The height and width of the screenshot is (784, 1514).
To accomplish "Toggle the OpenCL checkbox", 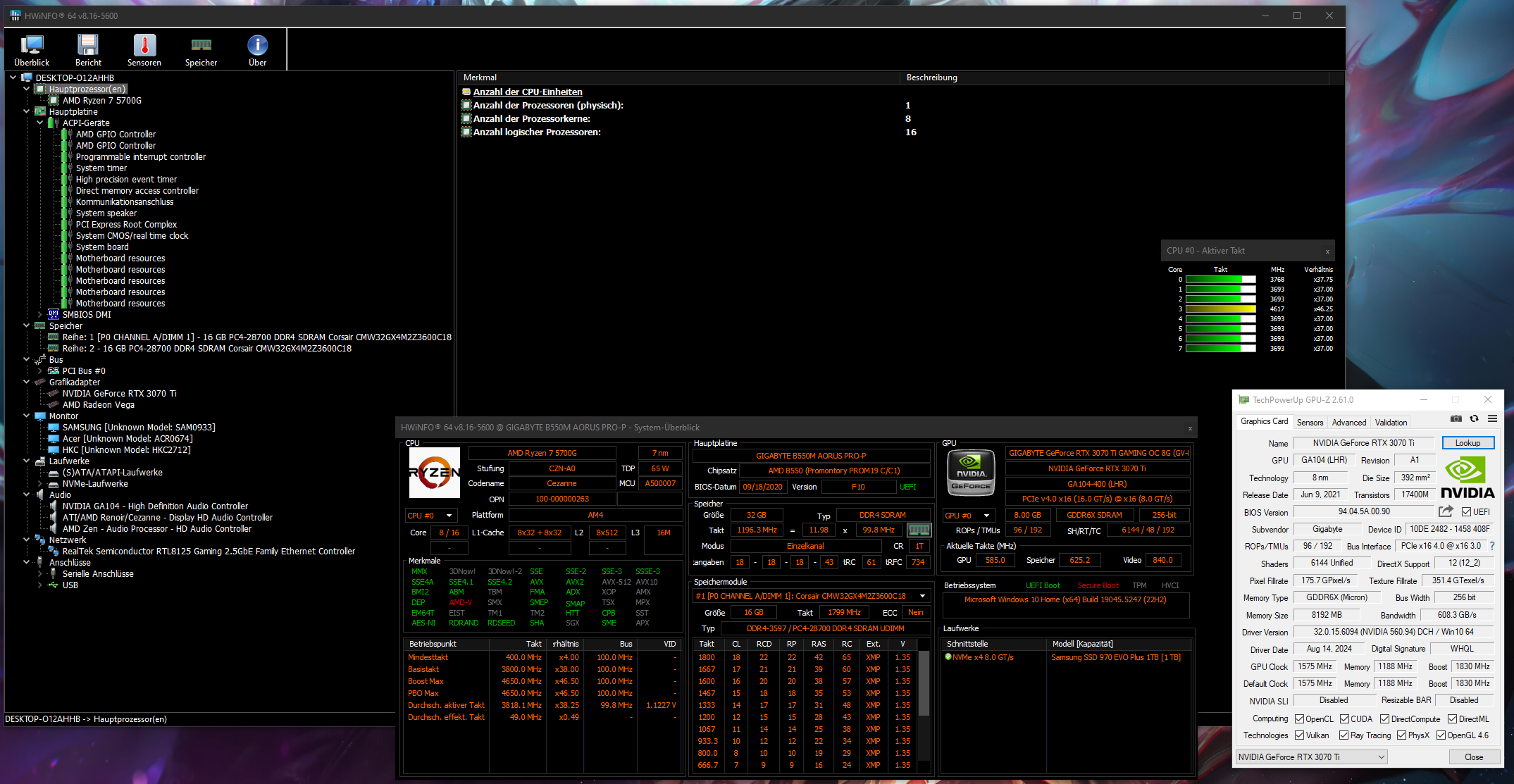I will click(1299, 719).
